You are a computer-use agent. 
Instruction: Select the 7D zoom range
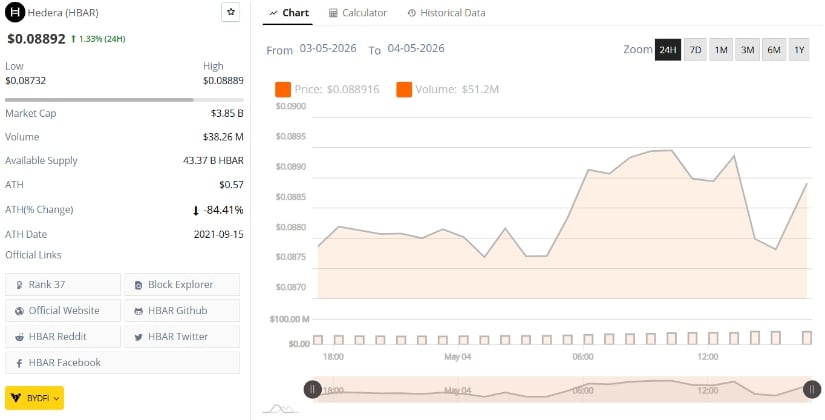(x=695, y=50)
